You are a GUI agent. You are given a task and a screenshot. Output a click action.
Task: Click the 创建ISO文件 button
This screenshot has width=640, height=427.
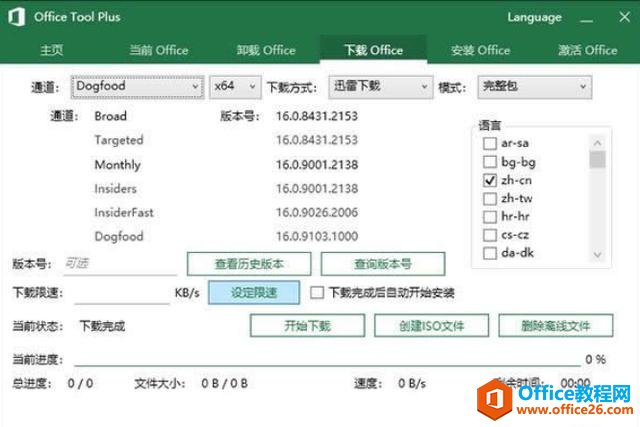click(x=431, y=326)
